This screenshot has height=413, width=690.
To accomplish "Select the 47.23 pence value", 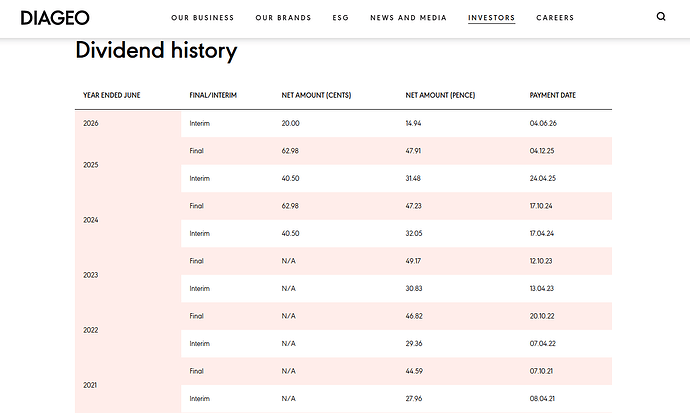I will click(x=413, y=206).
